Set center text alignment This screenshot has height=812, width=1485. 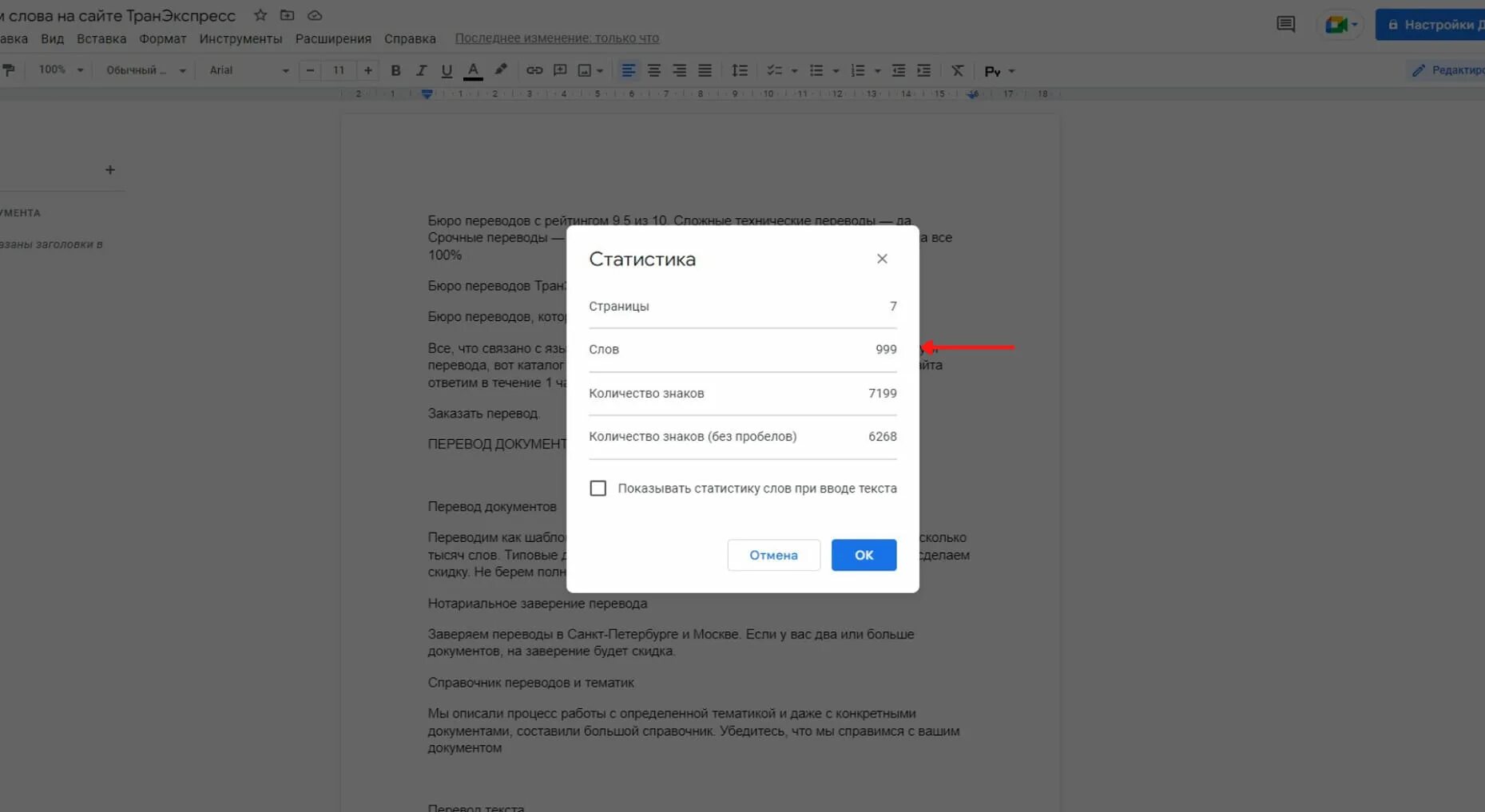(653, 70)
